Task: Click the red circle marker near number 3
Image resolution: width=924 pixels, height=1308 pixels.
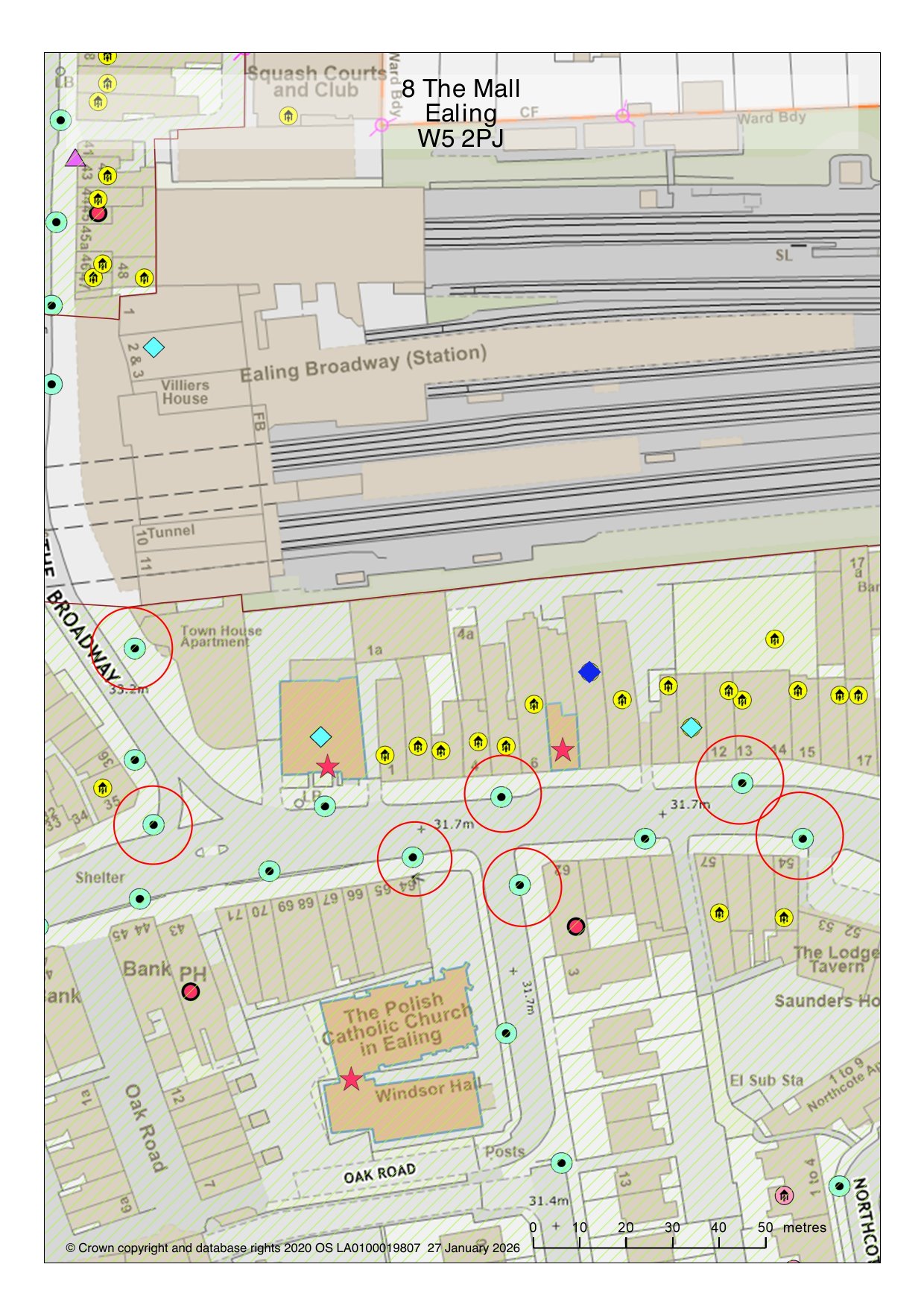Action: (x=576, y=926)
